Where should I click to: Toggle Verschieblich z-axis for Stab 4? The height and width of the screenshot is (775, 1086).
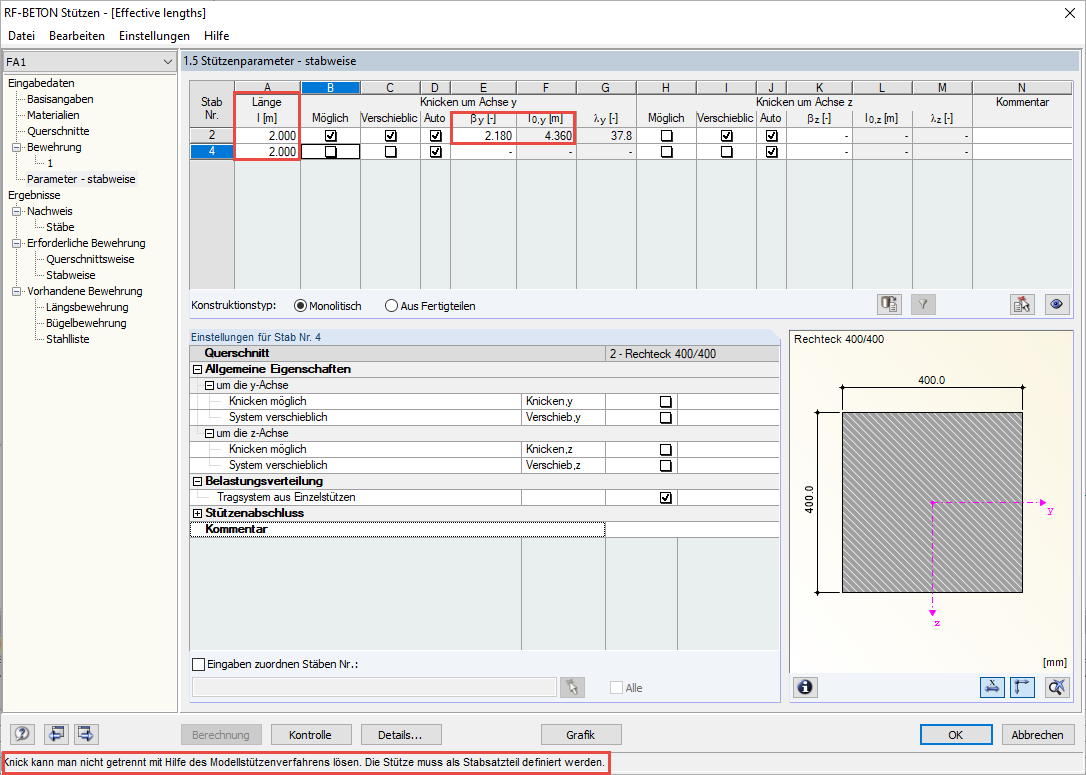[x=727, y=152]
